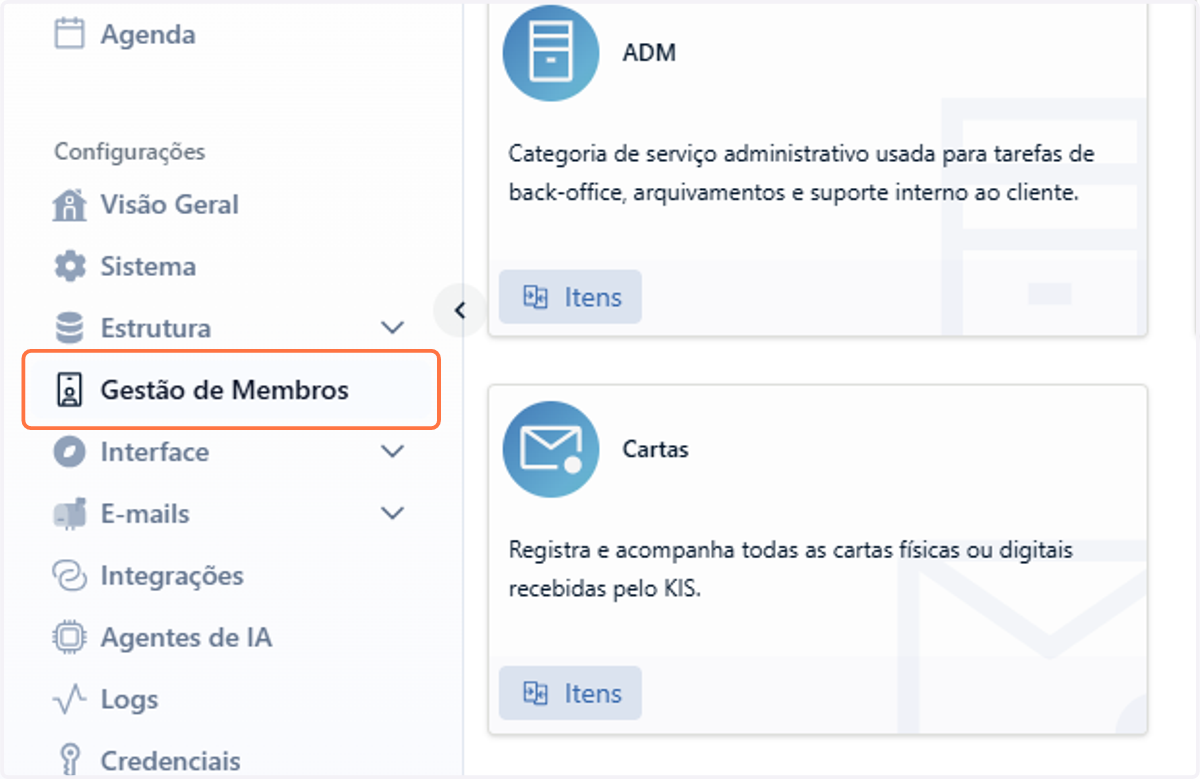
Task: Collapse the sidebar with the arrow button
Action: pyautogui.click(x=460, y=310)
